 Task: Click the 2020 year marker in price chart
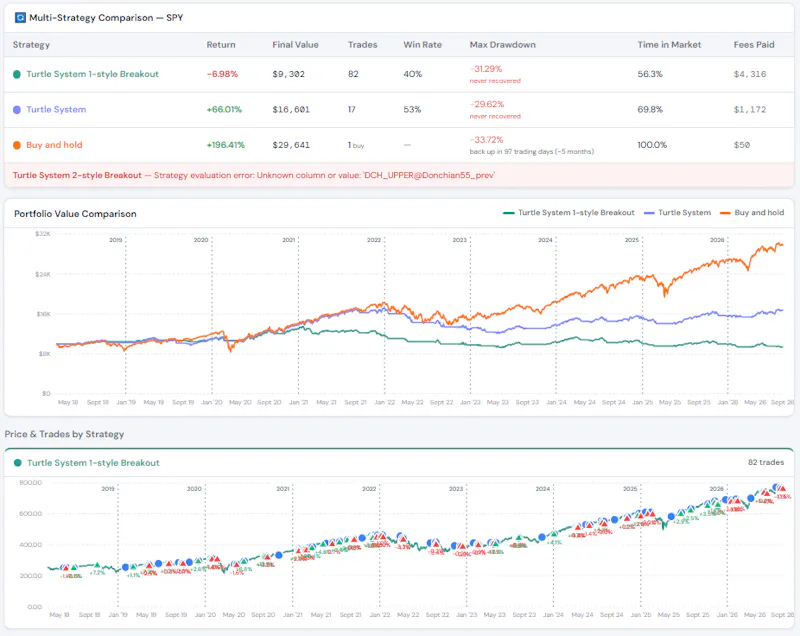[194, 489]
